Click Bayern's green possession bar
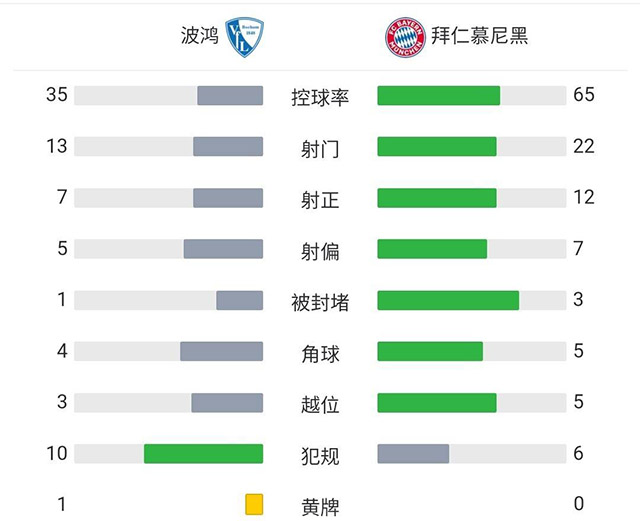Viewport: 640px width, 521px height. tap(438, 96)
